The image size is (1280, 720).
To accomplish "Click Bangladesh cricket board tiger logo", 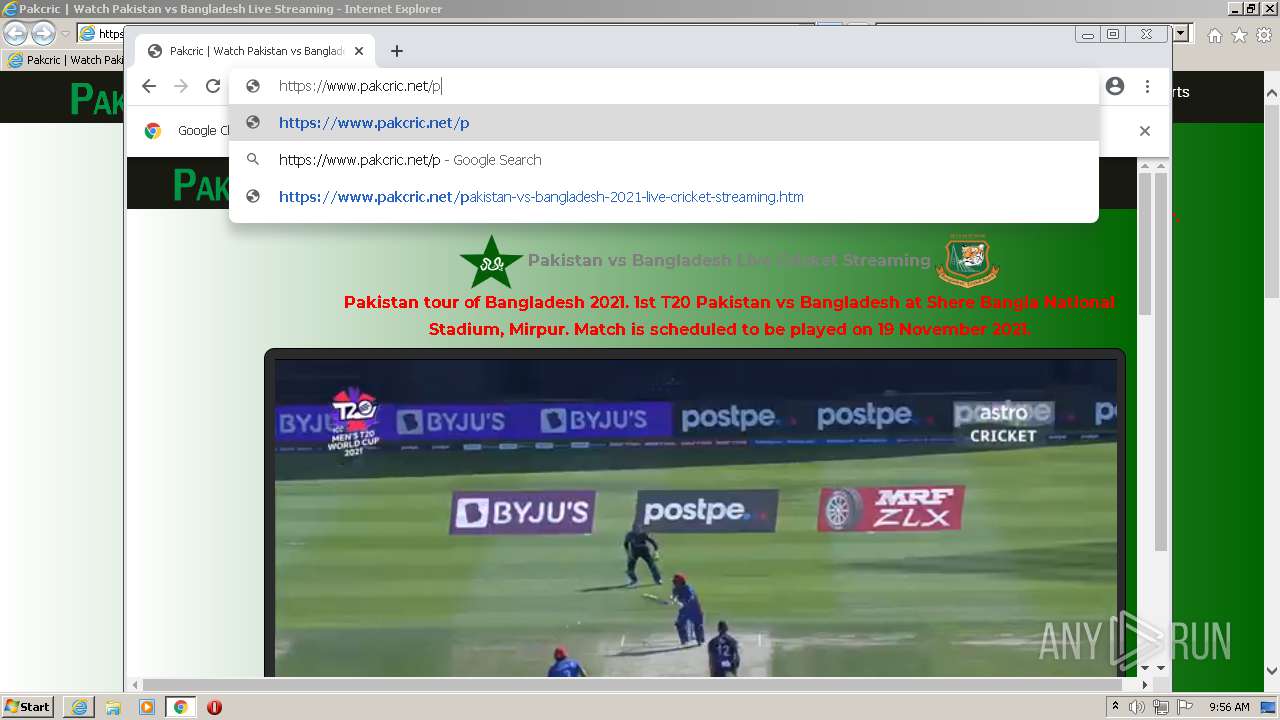I will [x=967, y=260].
